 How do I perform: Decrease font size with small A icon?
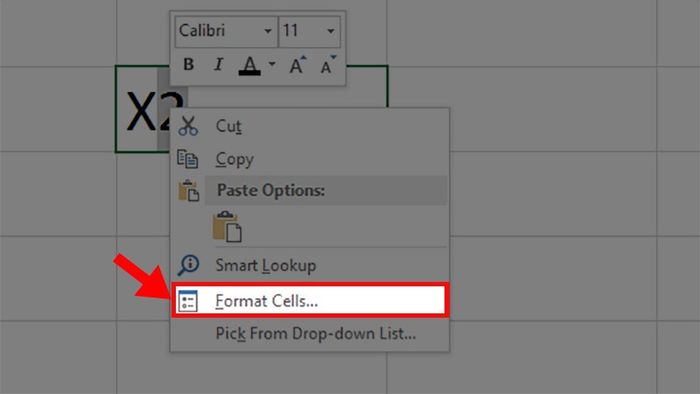[x=328, y=65]
